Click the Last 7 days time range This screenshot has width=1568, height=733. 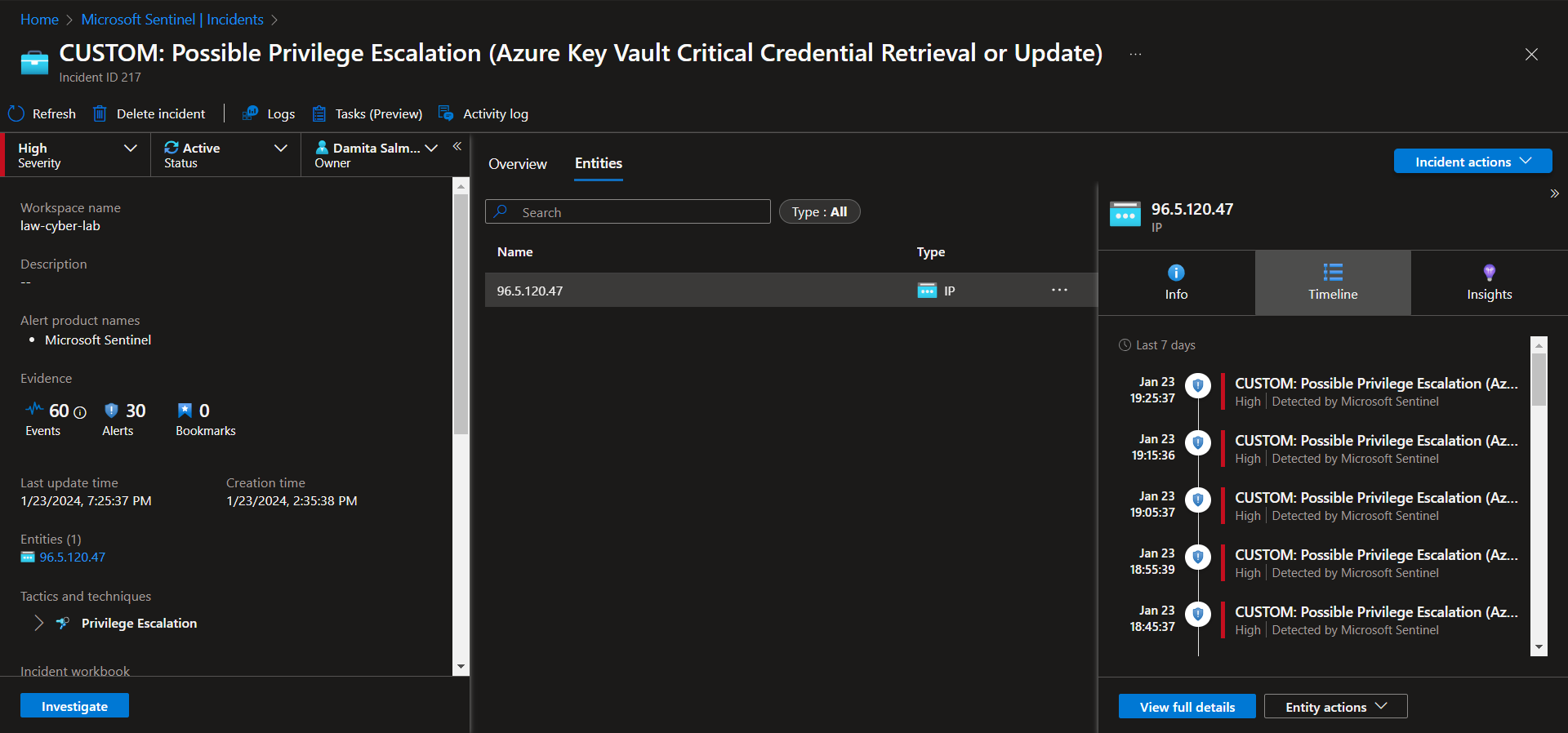1157,345
